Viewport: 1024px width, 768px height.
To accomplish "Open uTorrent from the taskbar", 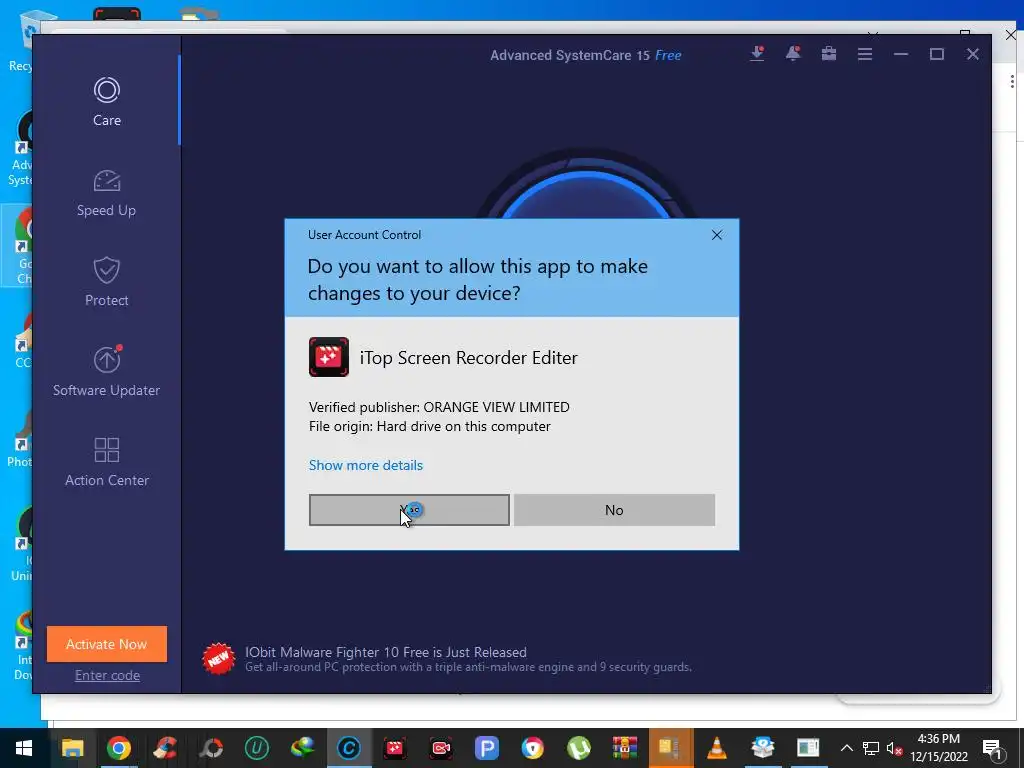I will 579,748.
